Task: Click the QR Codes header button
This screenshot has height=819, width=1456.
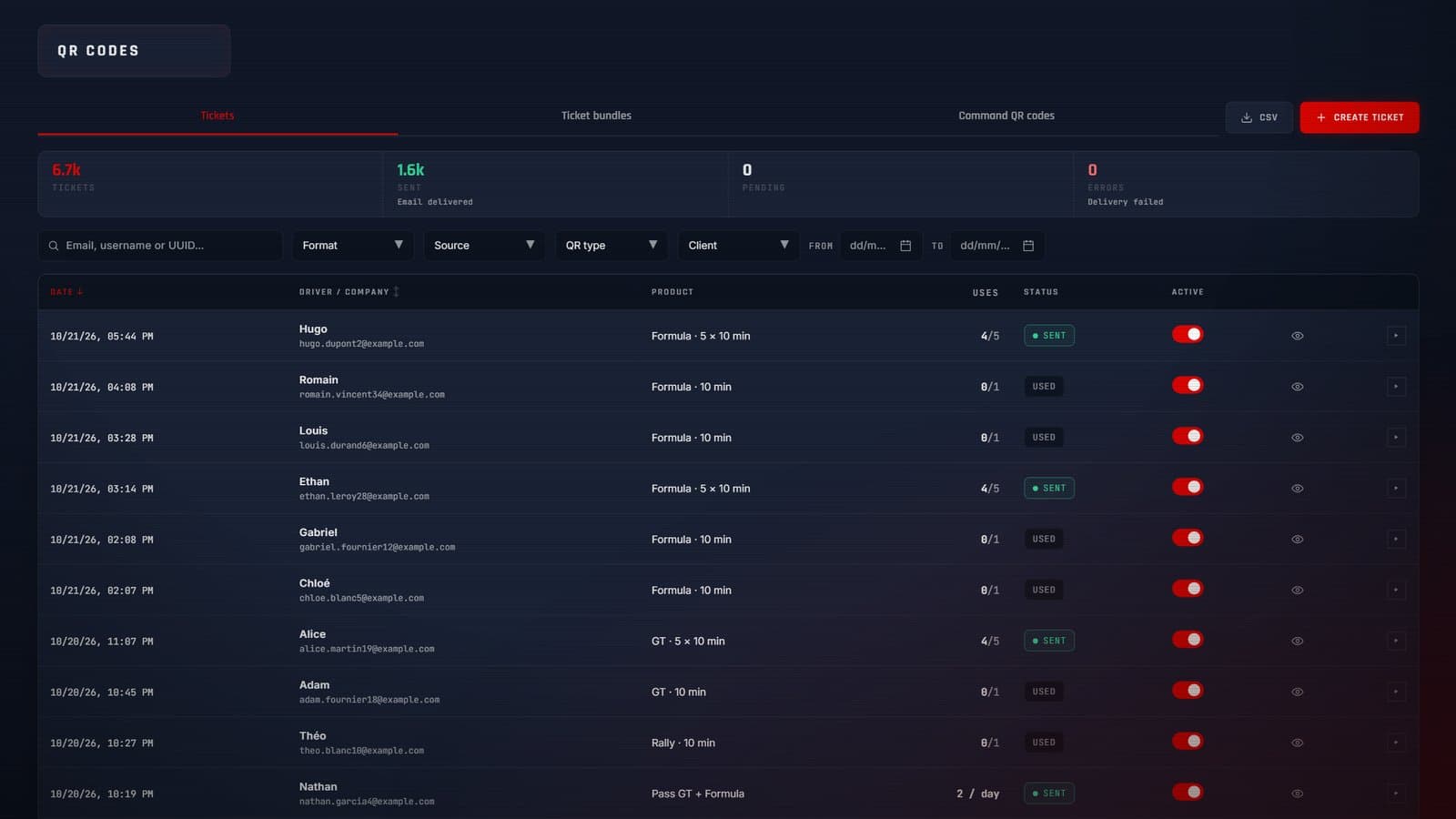Action: [134, 51]
